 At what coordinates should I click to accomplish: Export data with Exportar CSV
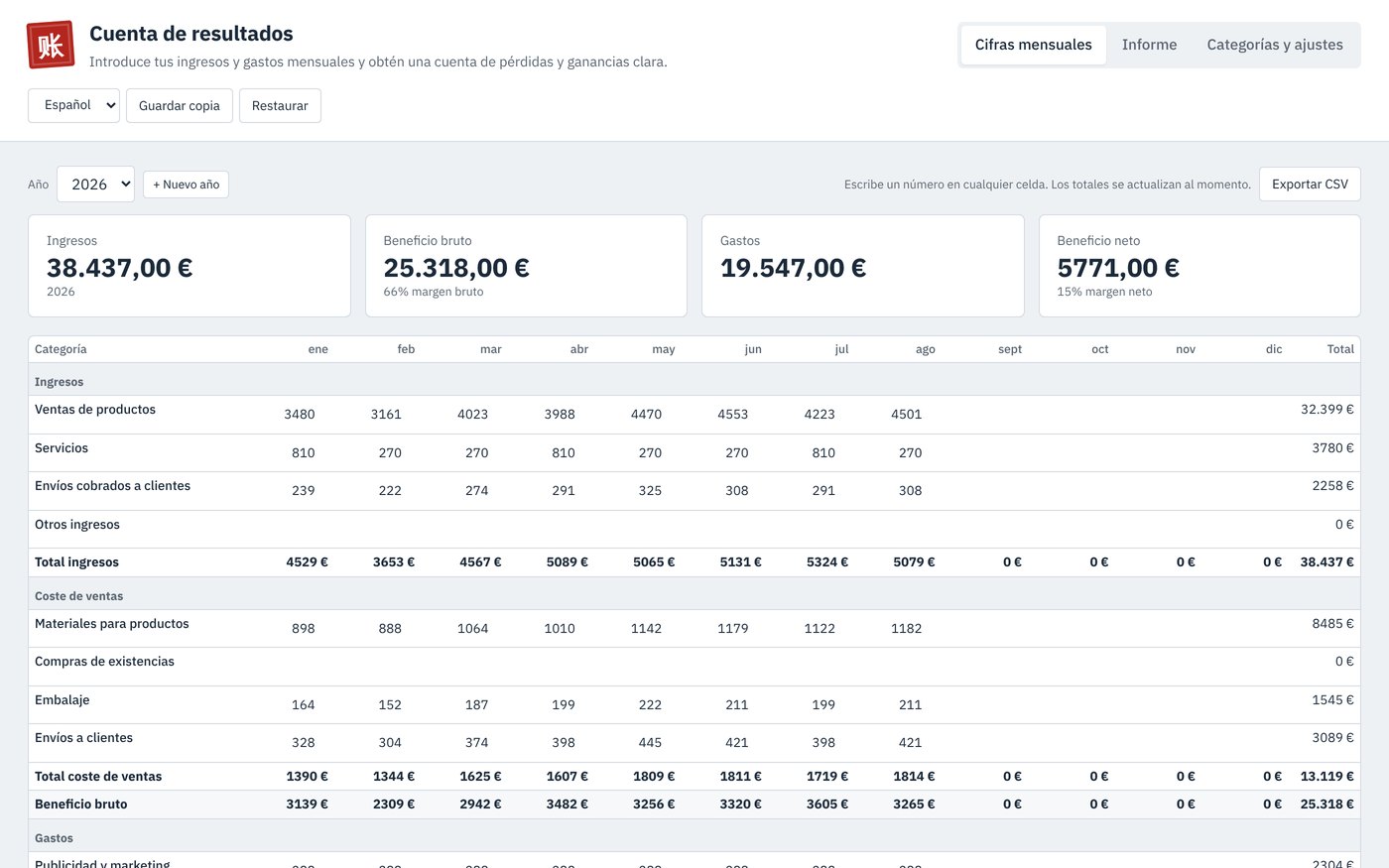coord(1310,185)
